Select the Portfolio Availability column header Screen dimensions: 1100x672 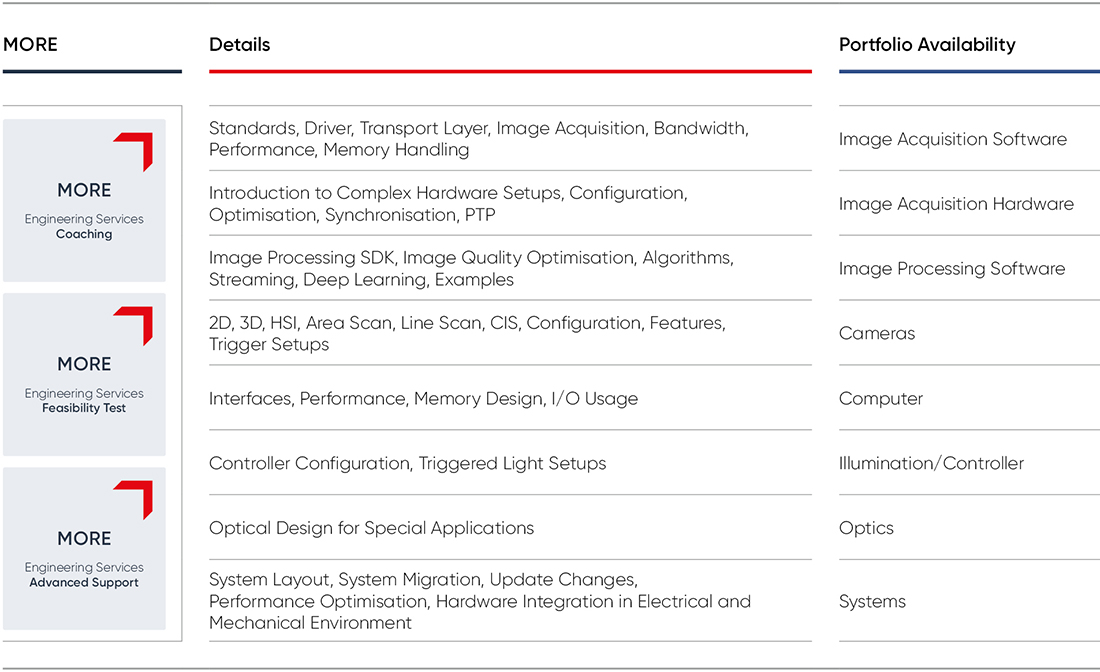927,45
